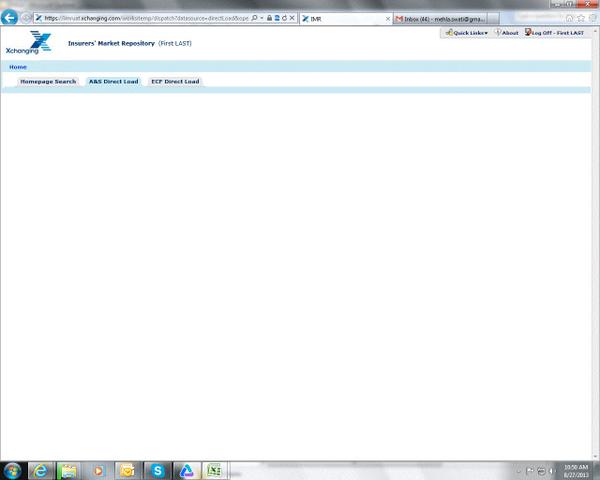Open the blue triangle app in taskbar
The image size is (600, 480).
(186, 471)
